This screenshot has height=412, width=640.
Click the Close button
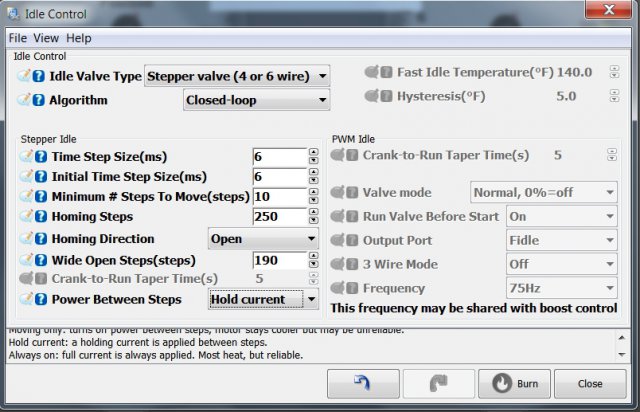(589, 383)
